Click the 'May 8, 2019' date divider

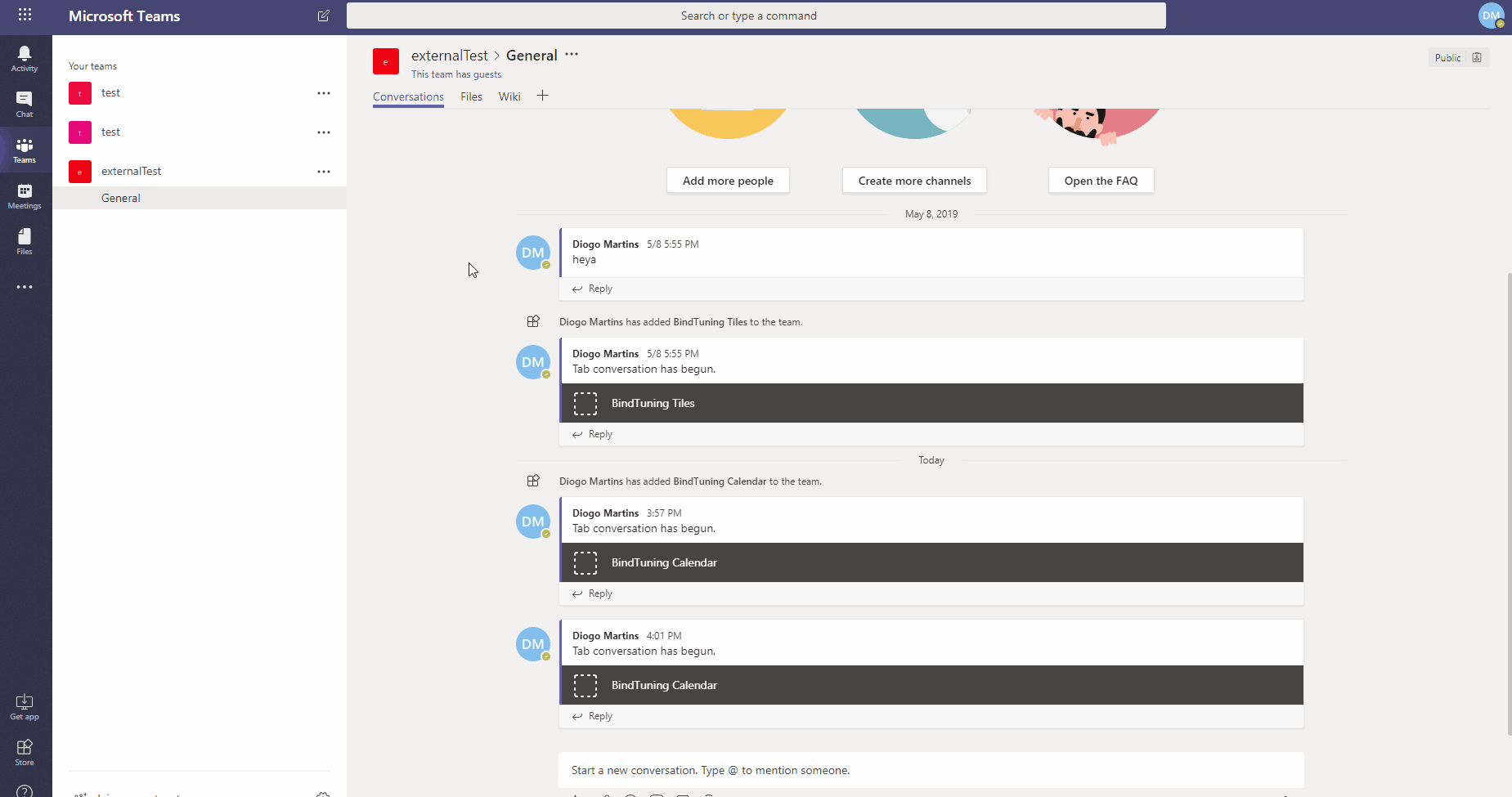[931, 214]
